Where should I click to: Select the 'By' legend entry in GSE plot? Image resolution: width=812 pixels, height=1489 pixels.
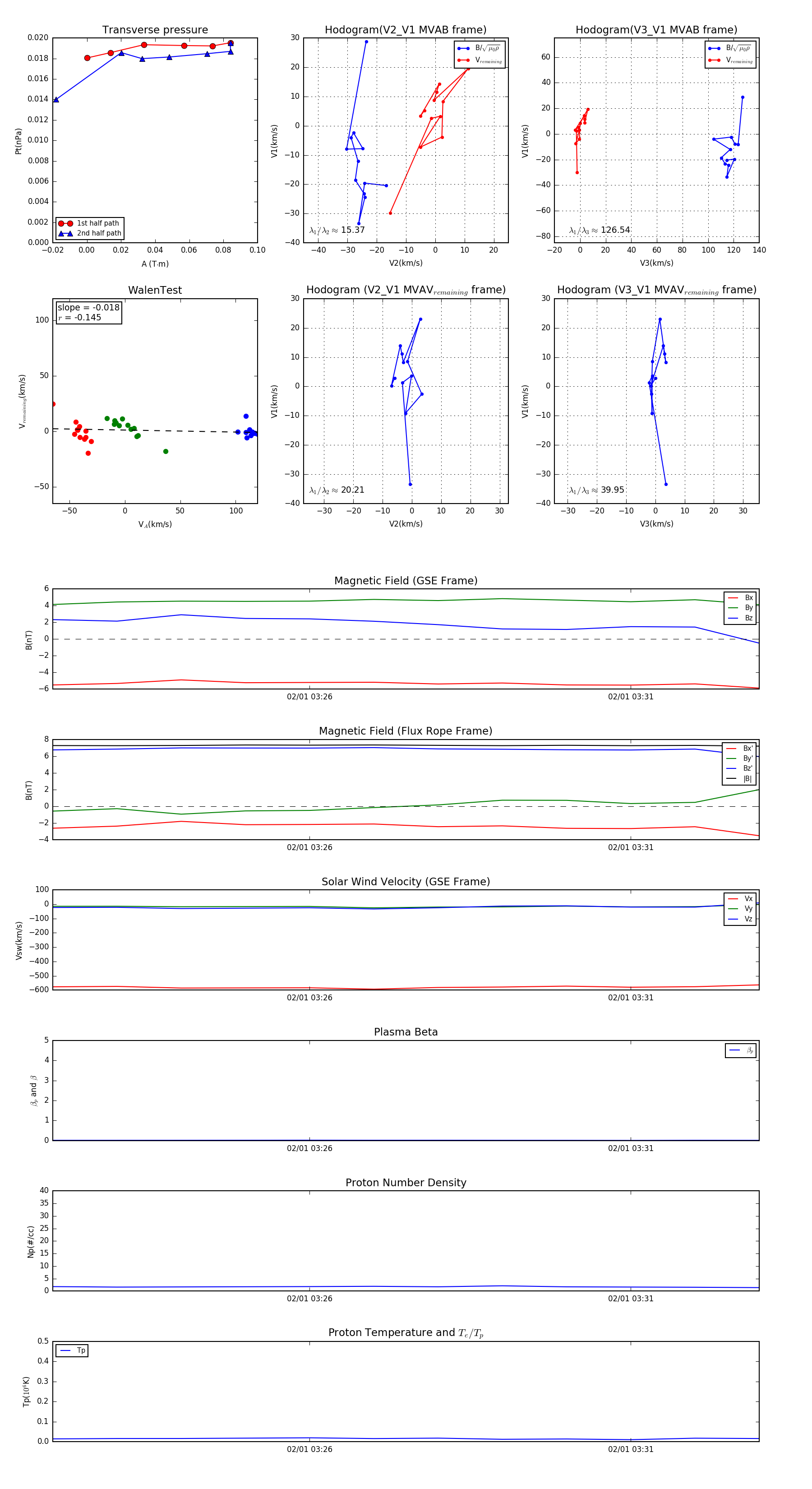coord(740,607)
